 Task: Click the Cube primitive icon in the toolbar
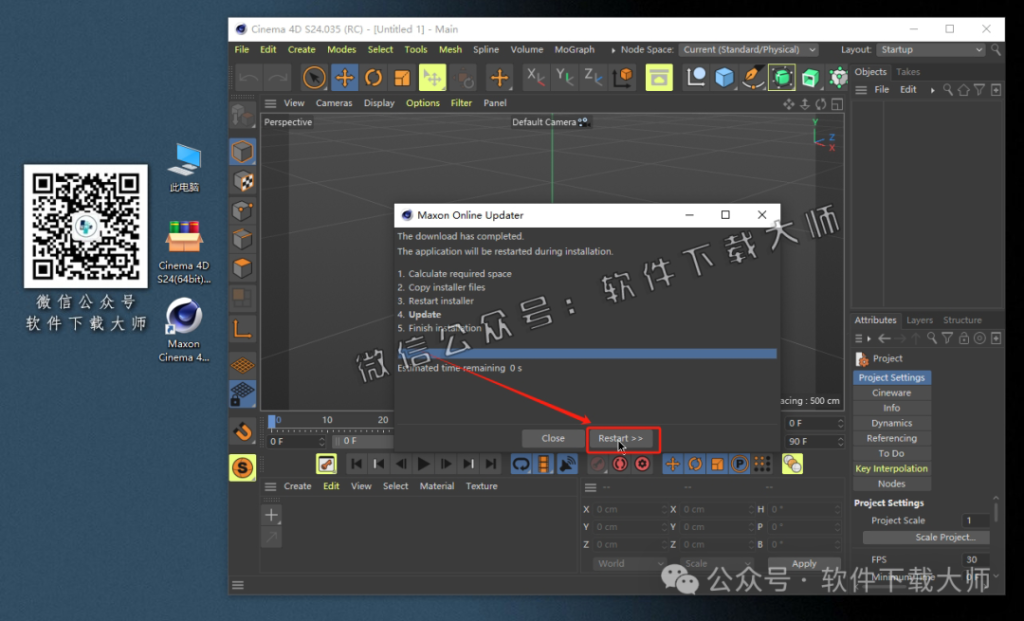(x=723, y=75)
